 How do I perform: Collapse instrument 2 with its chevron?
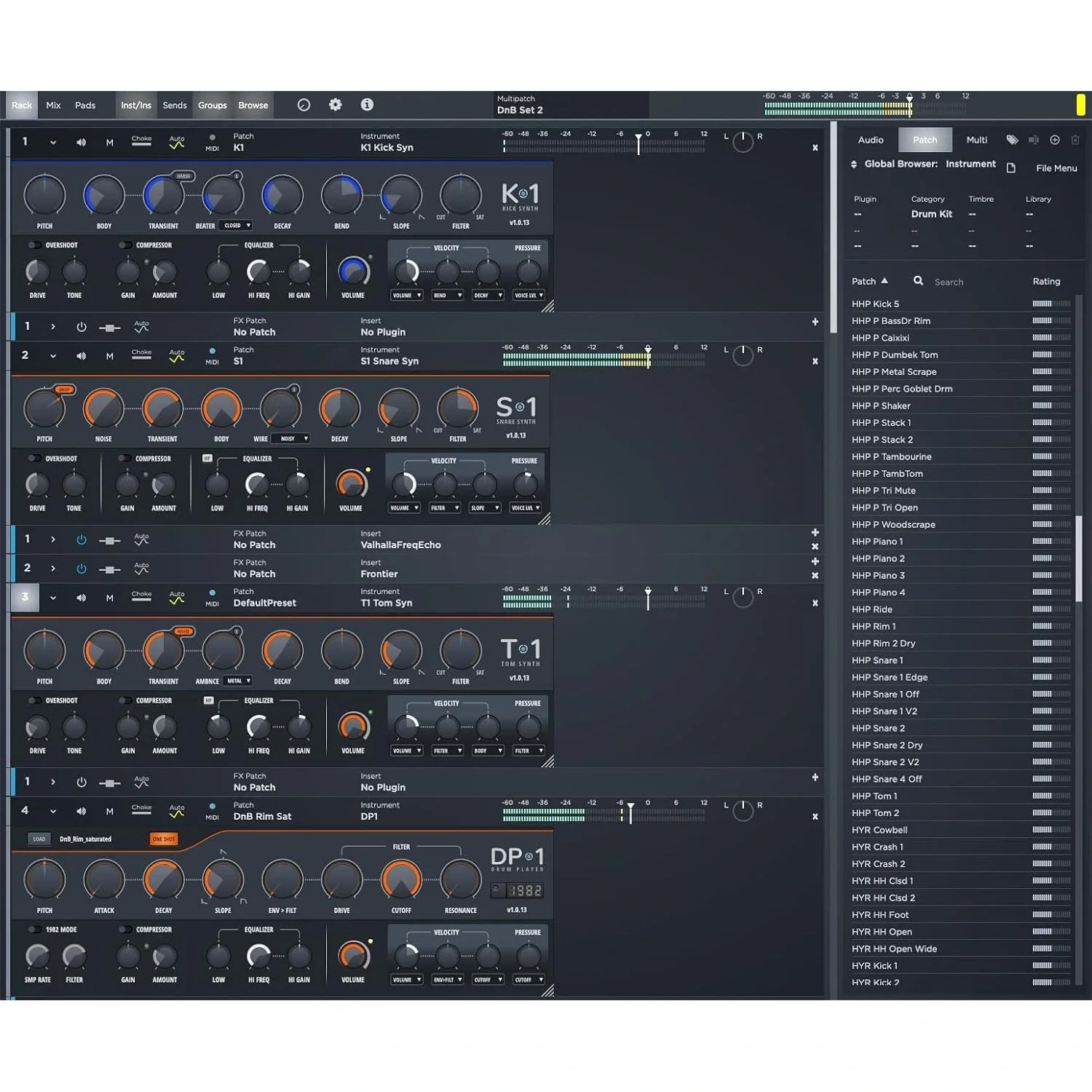pyautogui.click(x=53, y=356)
